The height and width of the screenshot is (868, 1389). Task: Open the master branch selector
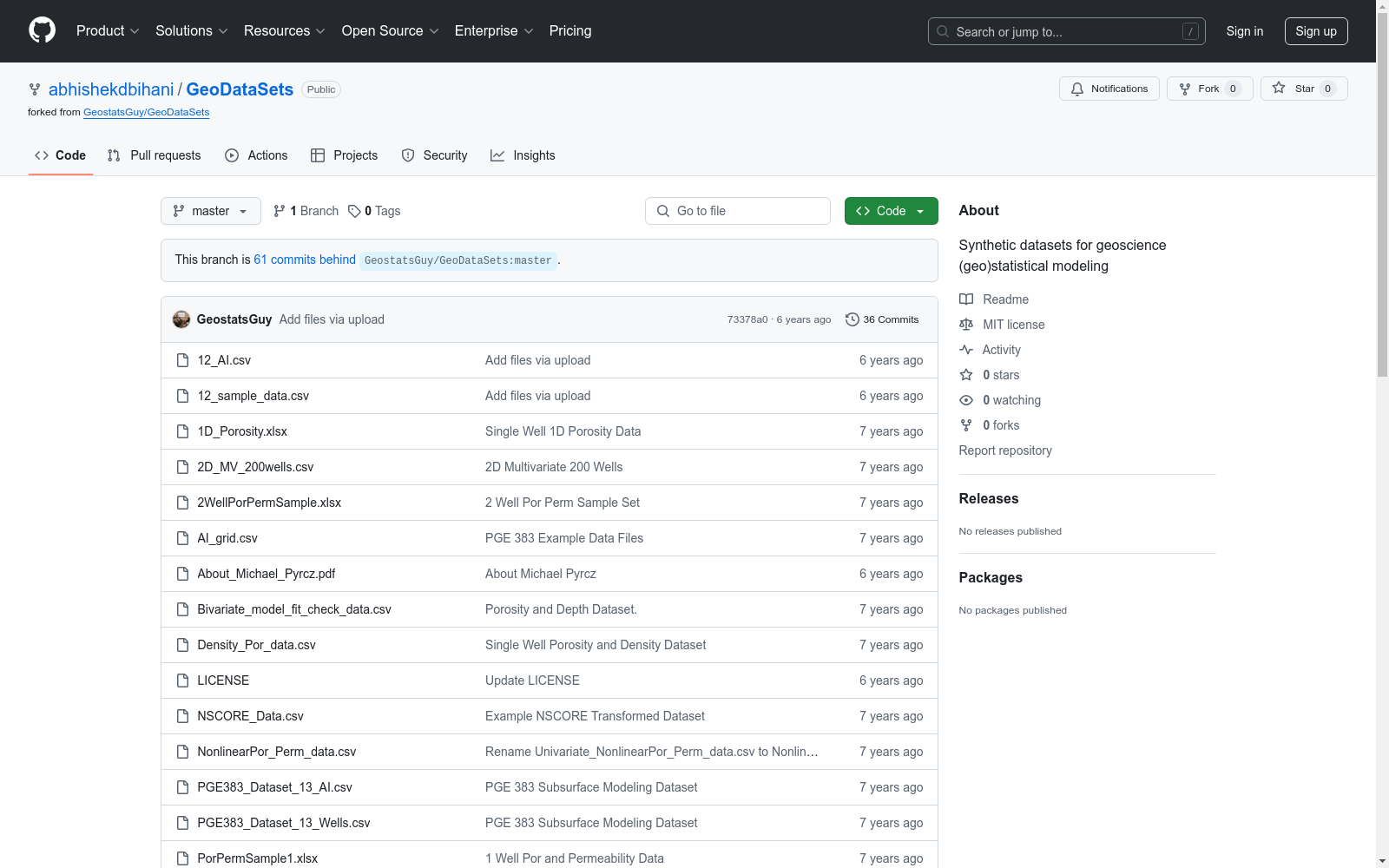(211, 211)
